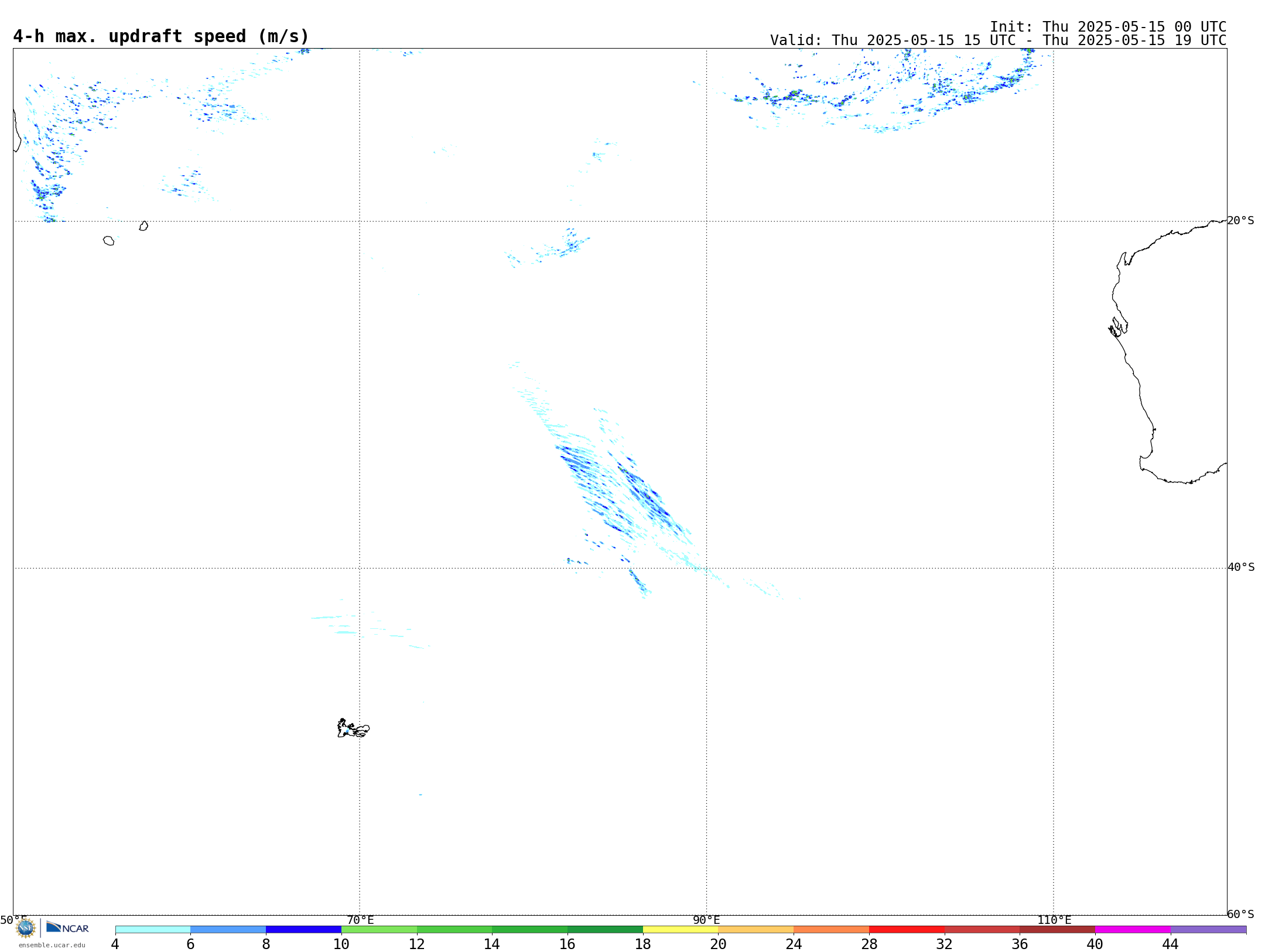The image size is (1265, 952).
Task: Click the red 28-32 color swatch
Action: (907, 930)
